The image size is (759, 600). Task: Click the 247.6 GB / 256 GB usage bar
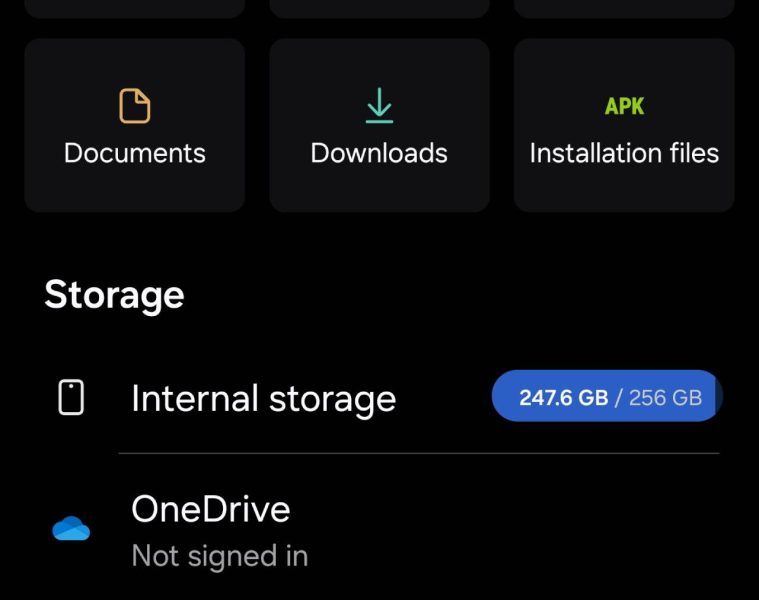pos(607,396)
